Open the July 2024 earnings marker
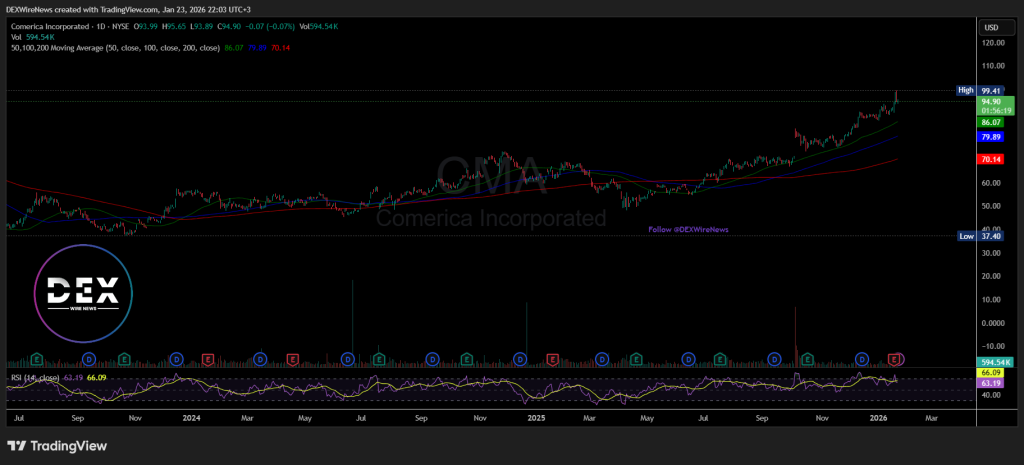The image size is (1024, 465). coord(379,359)
